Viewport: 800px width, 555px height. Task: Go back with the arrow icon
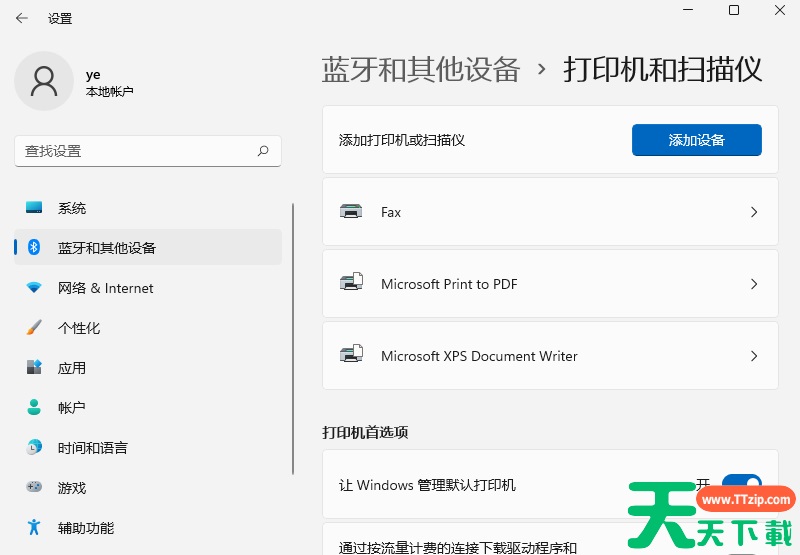(x=21, y=18)
